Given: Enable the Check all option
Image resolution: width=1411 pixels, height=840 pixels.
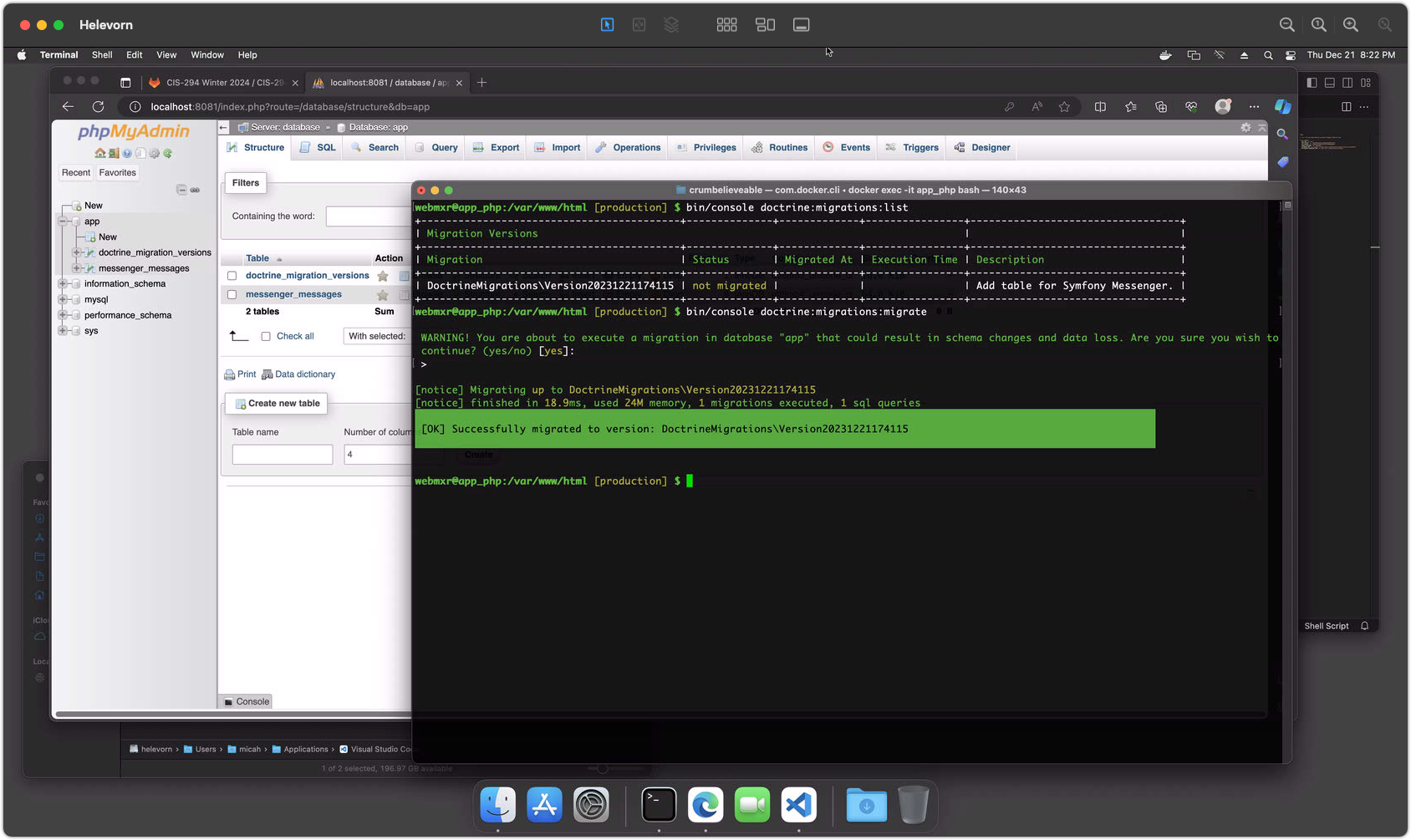Looking at the screenshot, I should tap(266, 336).
